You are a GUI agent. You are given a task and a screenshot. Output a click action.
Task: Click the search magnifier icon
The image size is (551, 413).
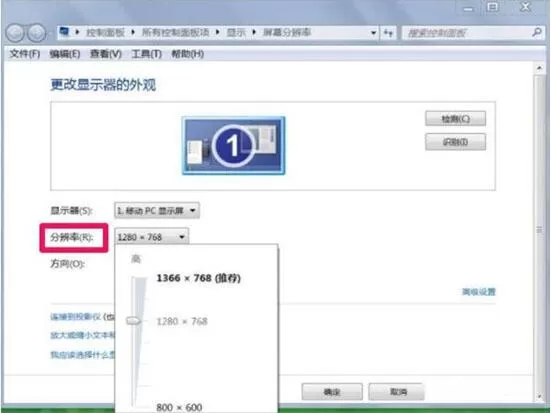coord(537,33)
